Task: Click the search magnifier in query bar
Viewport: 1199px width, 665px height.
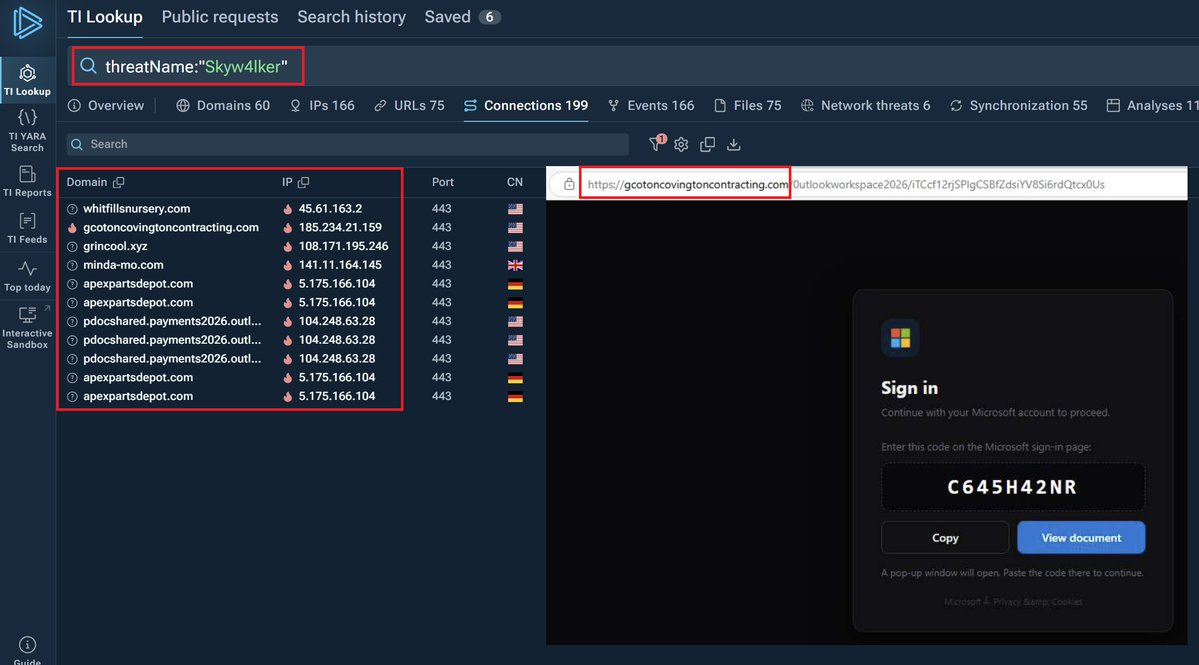Action: [89, 66]
